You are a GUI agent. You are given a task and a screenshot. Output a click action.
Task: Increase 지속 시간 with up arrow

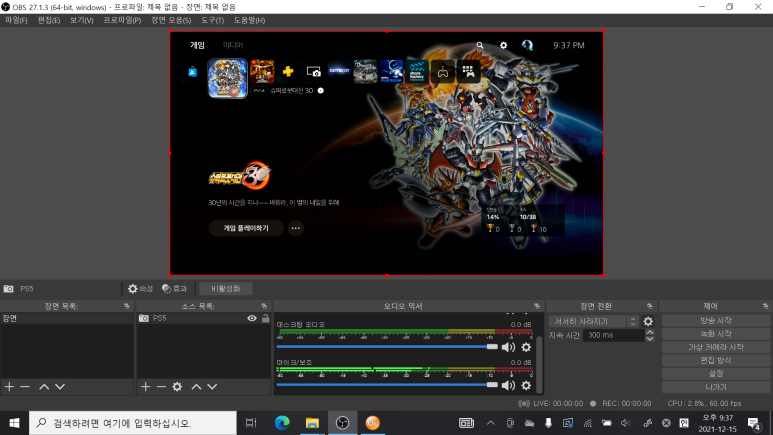650,332
